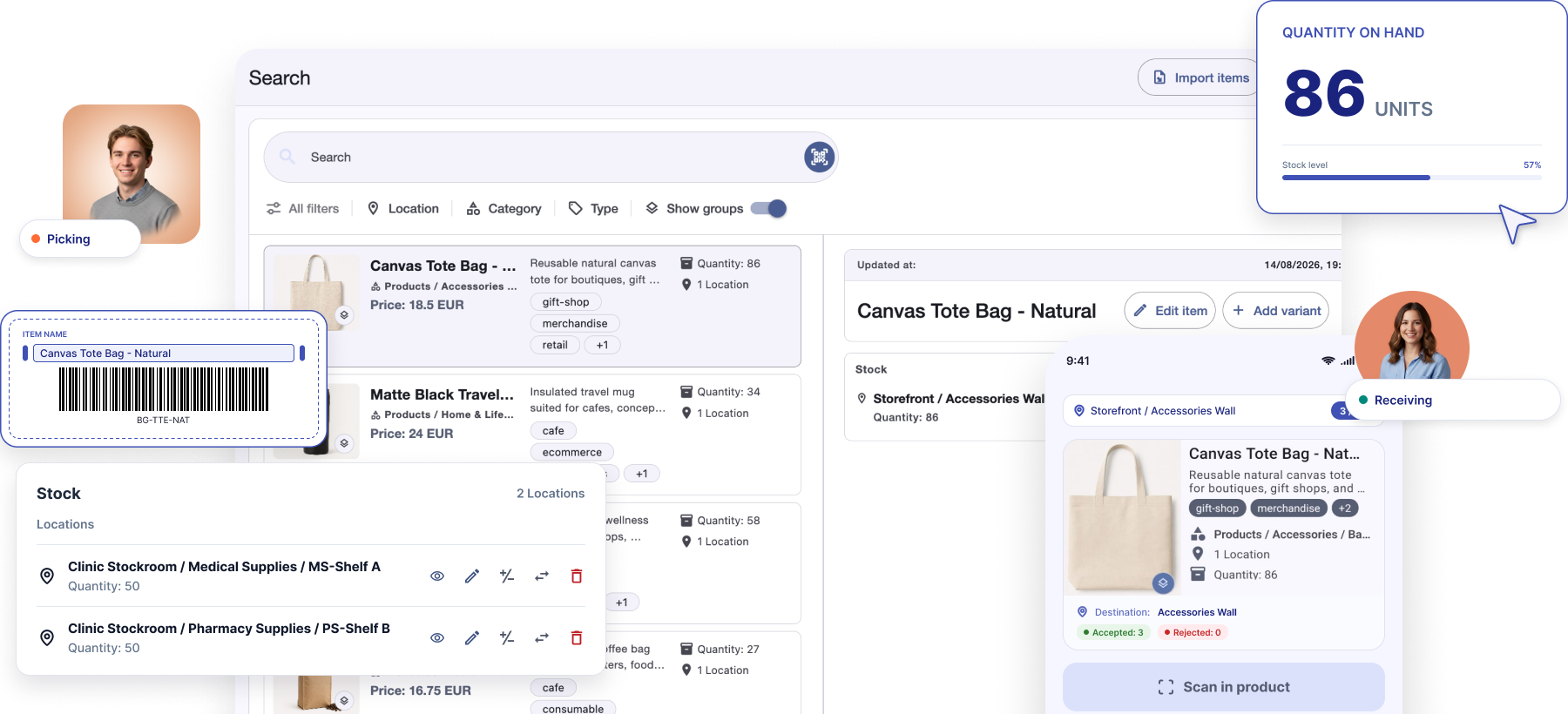Screen dimensions: 1568x714
Task: Click the barcode scanner icon in search bar
Action: [819, 157]
